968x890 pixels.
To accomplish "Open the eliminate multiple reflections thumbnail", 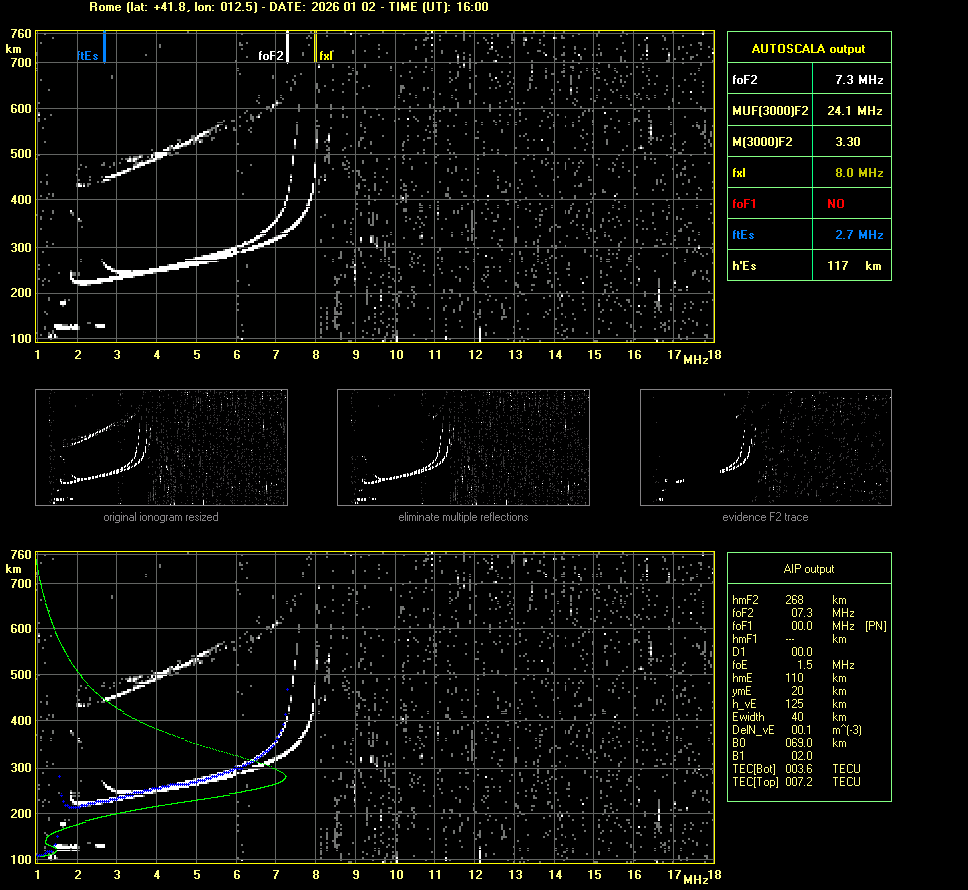I will click(463, 448).
